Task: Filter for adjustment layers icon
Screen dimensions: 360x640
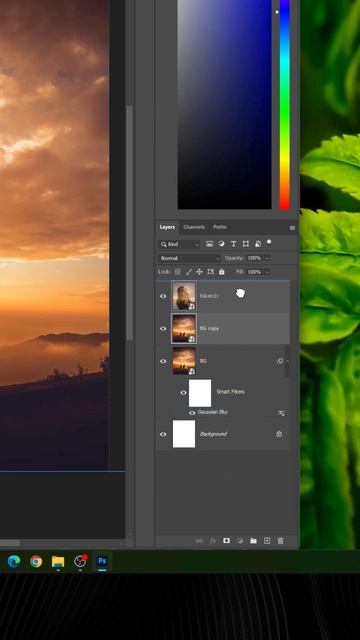Action: [x=221, y=244]
